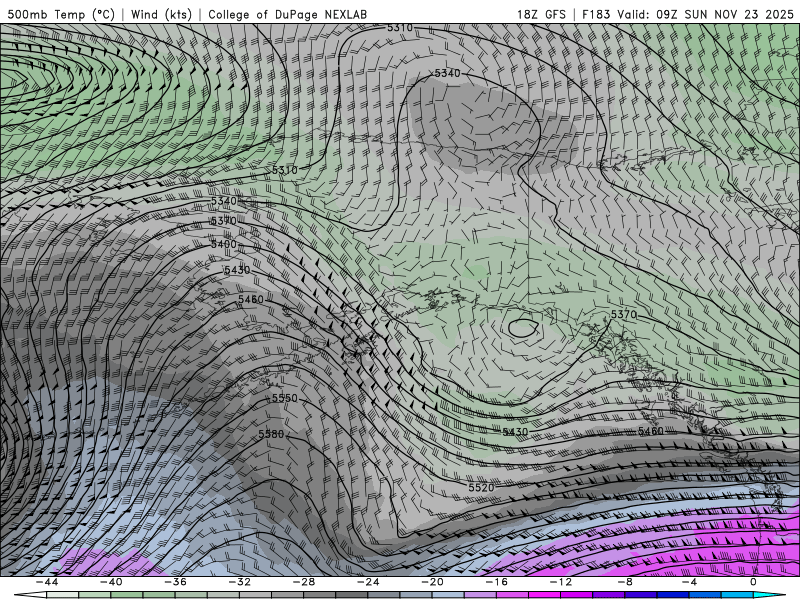Select the -40 colorbar tick label
The height and width of the screenshot is (600, 800).
111,582
